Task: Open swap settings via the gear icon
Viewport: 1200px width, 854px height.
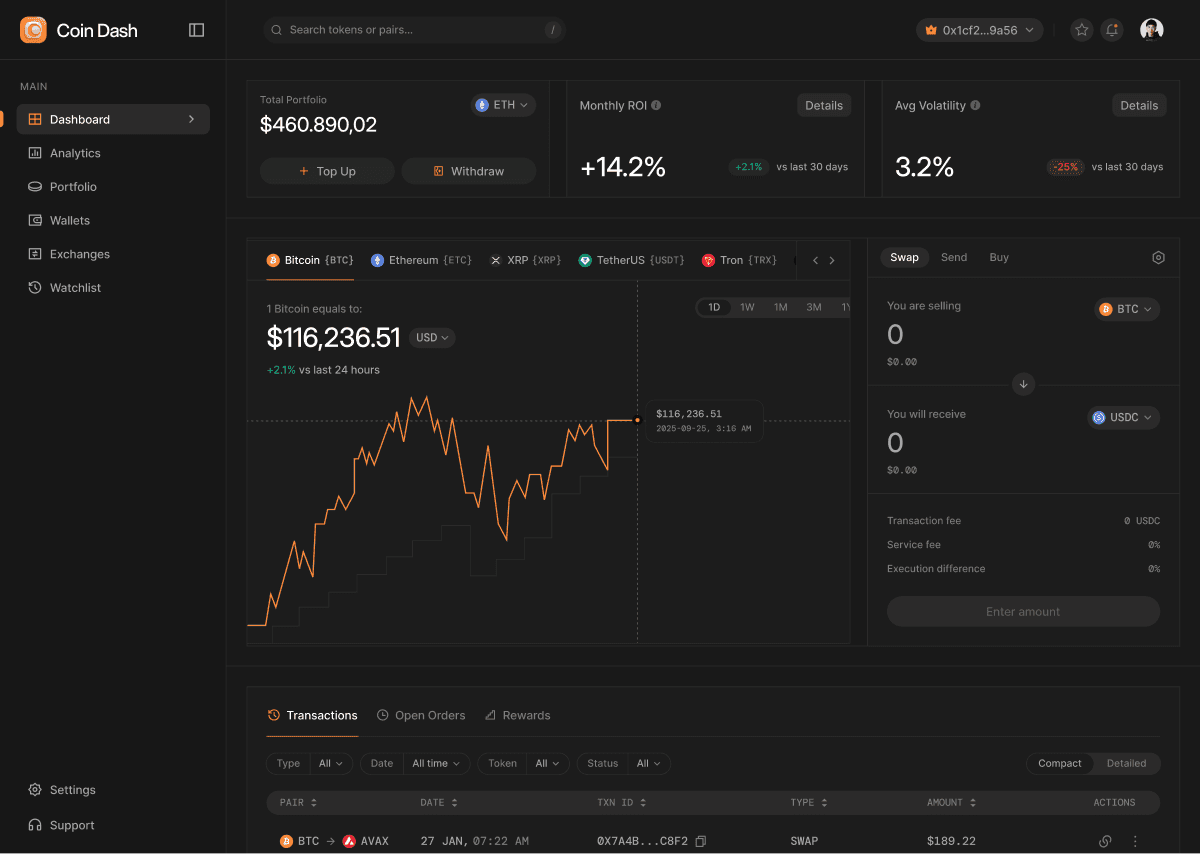Action: (1158, 257)
